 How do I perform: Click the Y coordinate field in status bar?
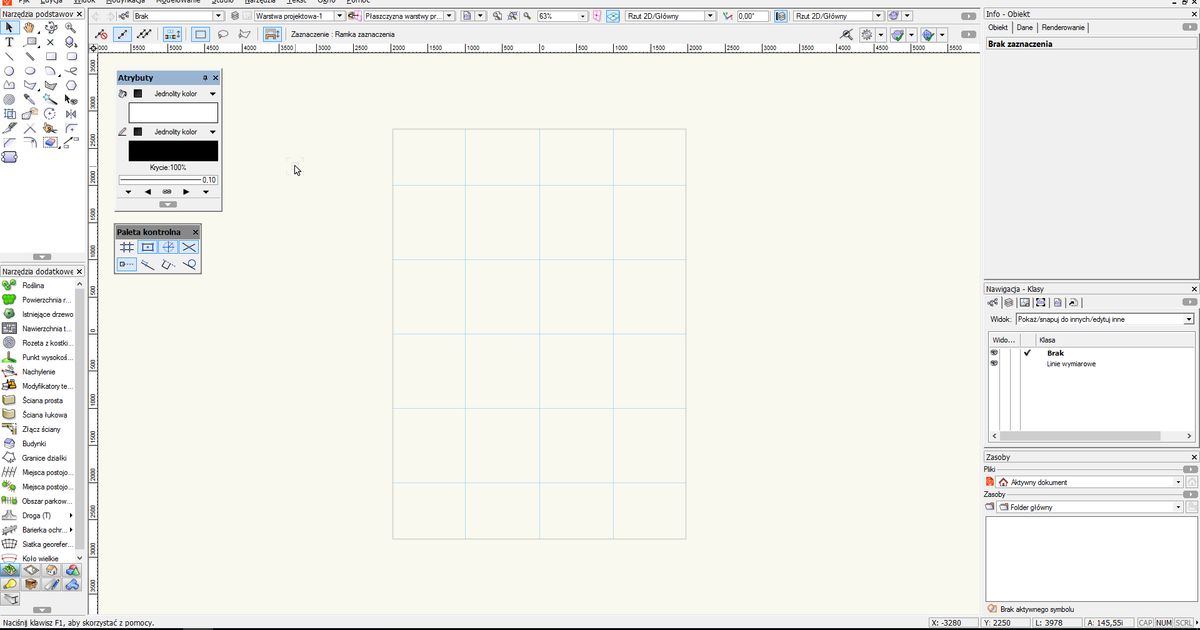coord(1000,622)
